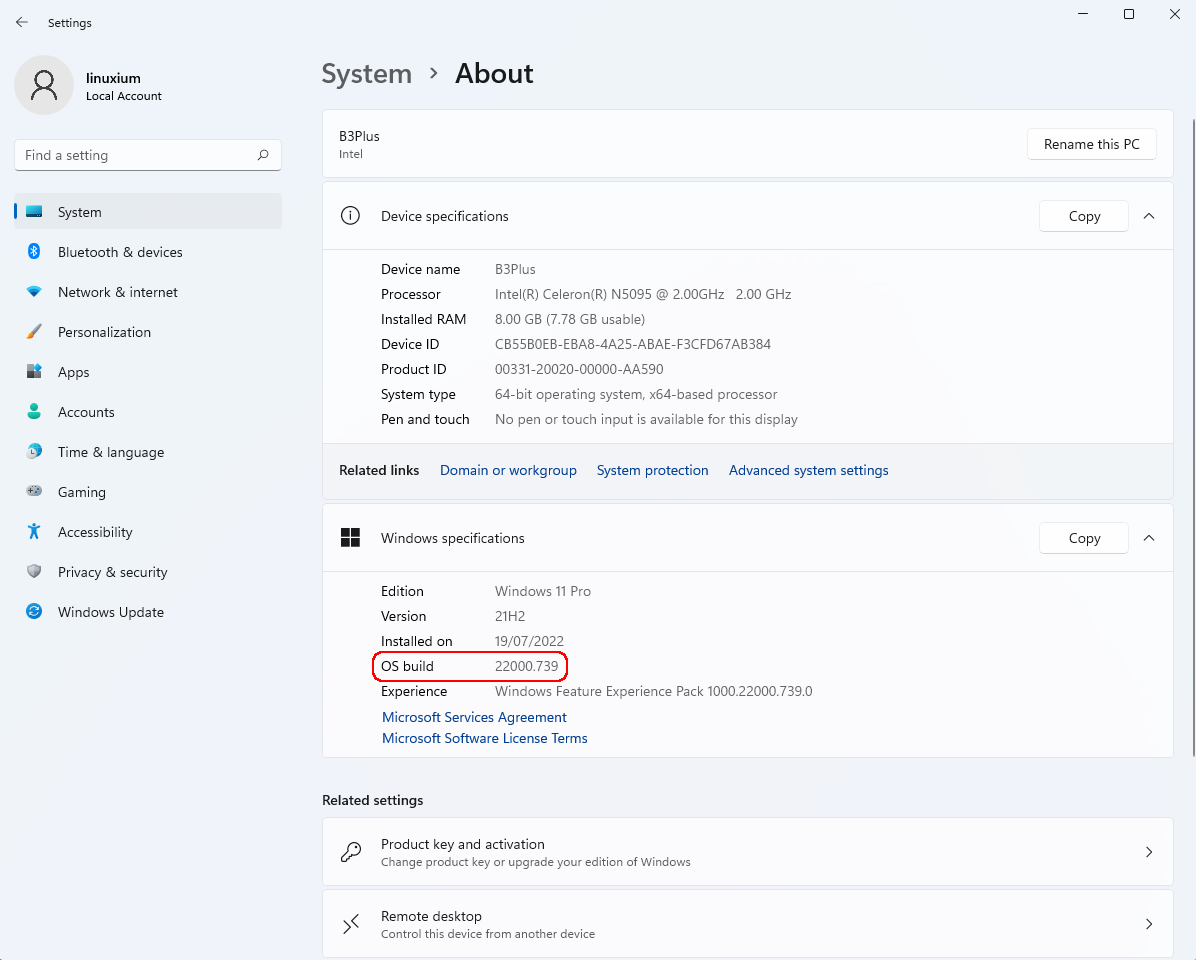Click the processor value Intel Celeron N5095
The width and height of the screenshot is (1196, 960).
(643, 294)
